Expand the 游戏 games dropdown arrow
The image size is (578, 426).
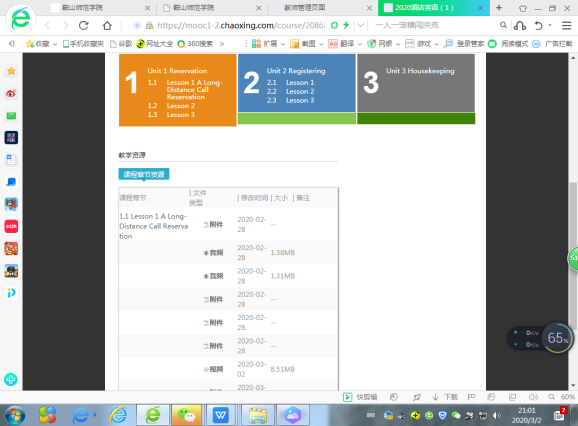[436, 44]
